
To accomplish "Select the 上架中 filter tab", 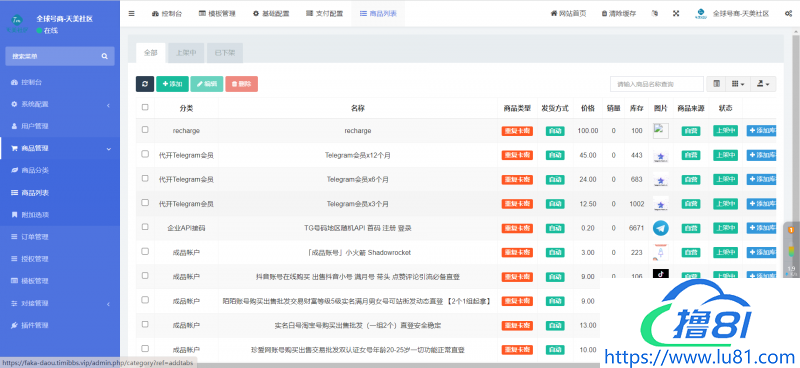I will 186,53.
